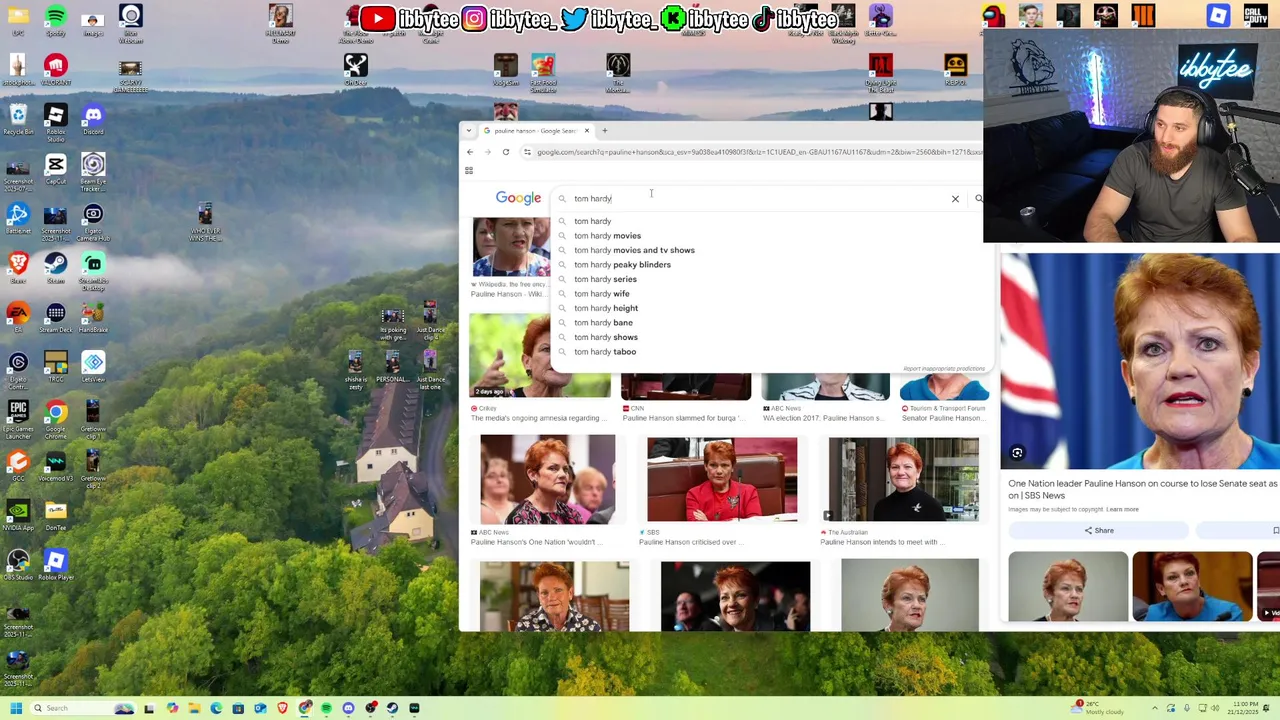Open Voicemod V3 desktop shortcut
Screen dimensions: 1280x720
(55, 464)
